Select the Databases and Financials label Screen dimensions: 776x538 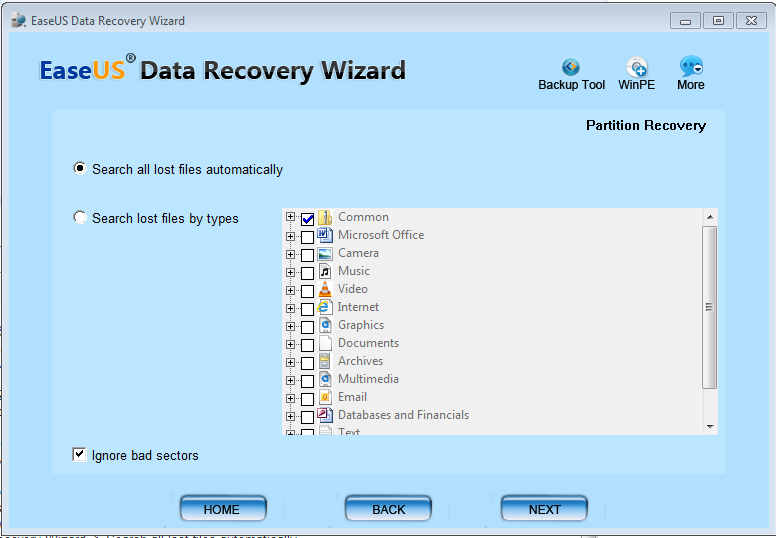pyautogui.click(x=403, y=415)
